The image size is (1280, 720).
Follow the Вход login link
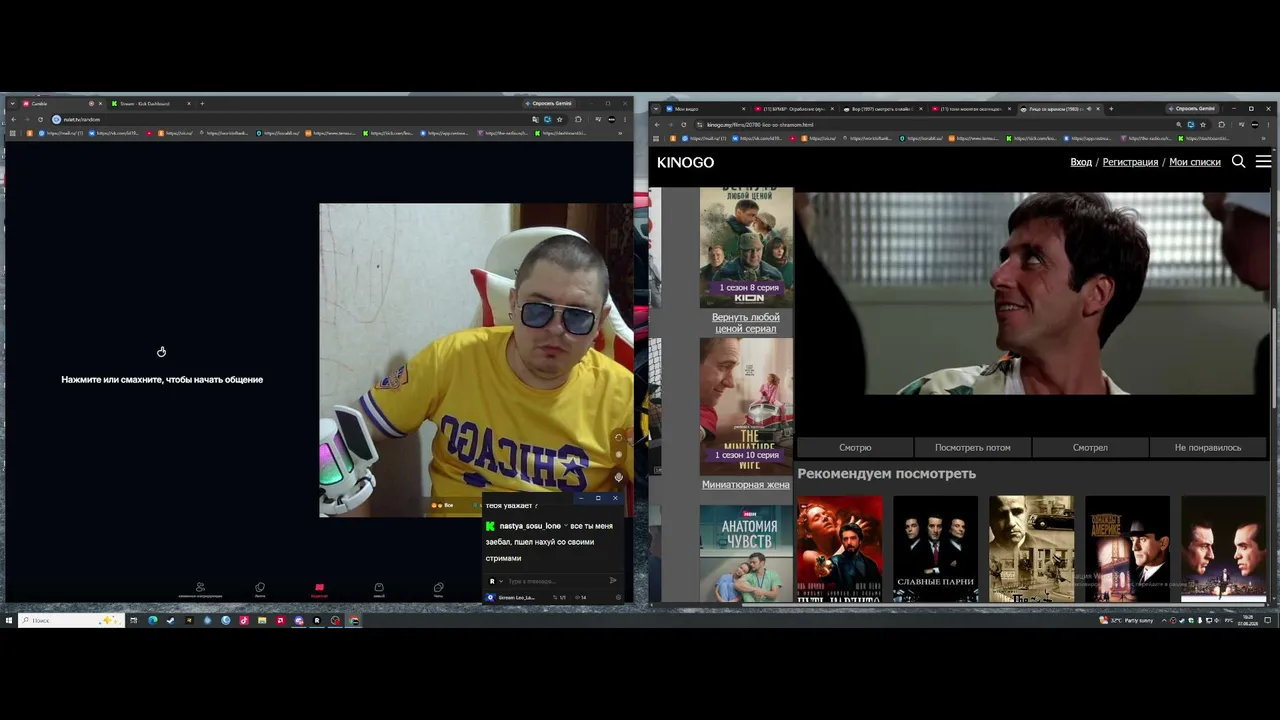1081,162
